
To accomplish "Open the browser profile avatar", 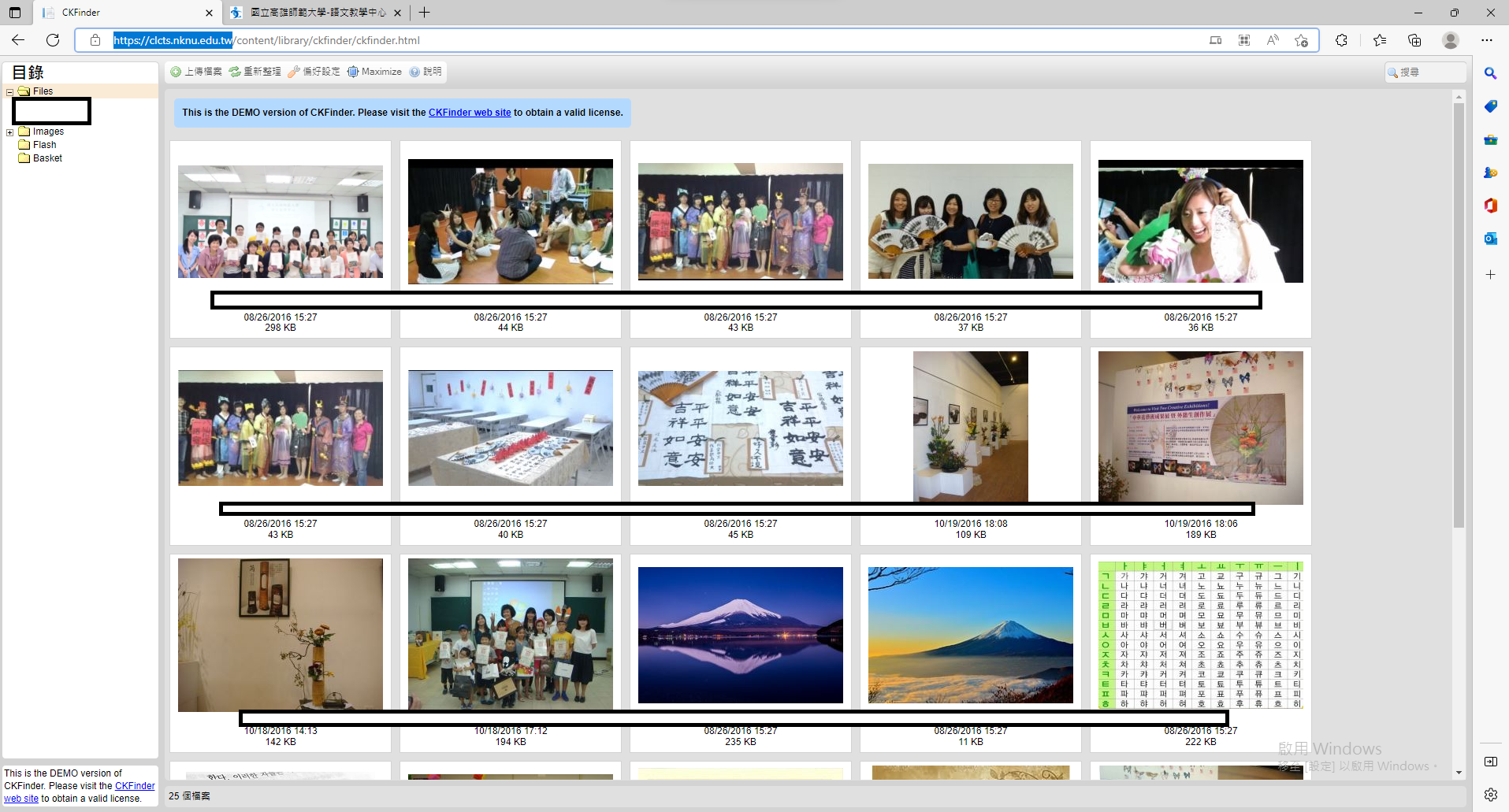I will (x=1451, y=40).
